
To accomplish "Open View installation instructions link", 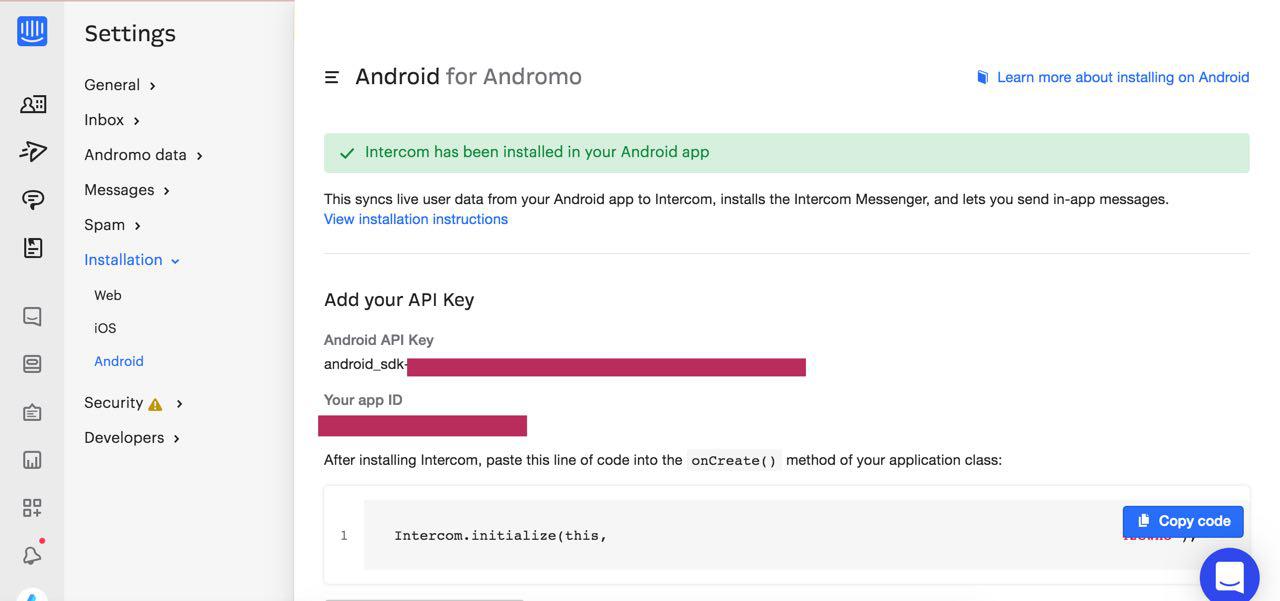I will pos(416,219).
